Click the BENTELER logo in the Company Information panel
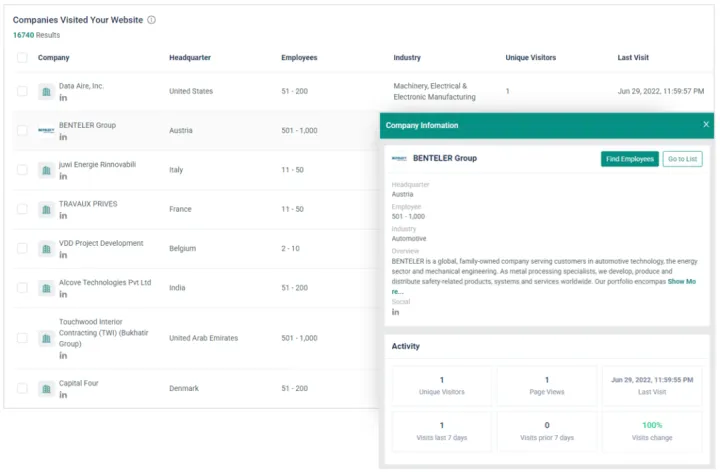This screenshot has height=473, width=720. click(x=399, y=158)
